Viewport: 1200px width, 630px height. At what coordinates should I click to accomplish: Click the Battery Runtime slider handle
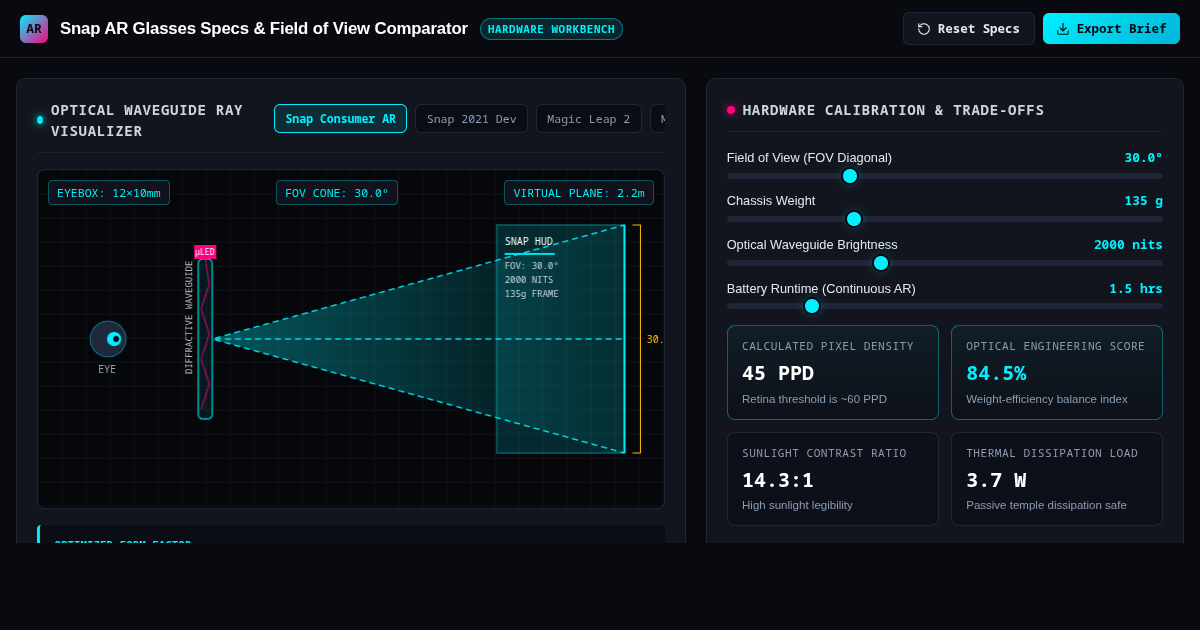[x=812, y=306]
